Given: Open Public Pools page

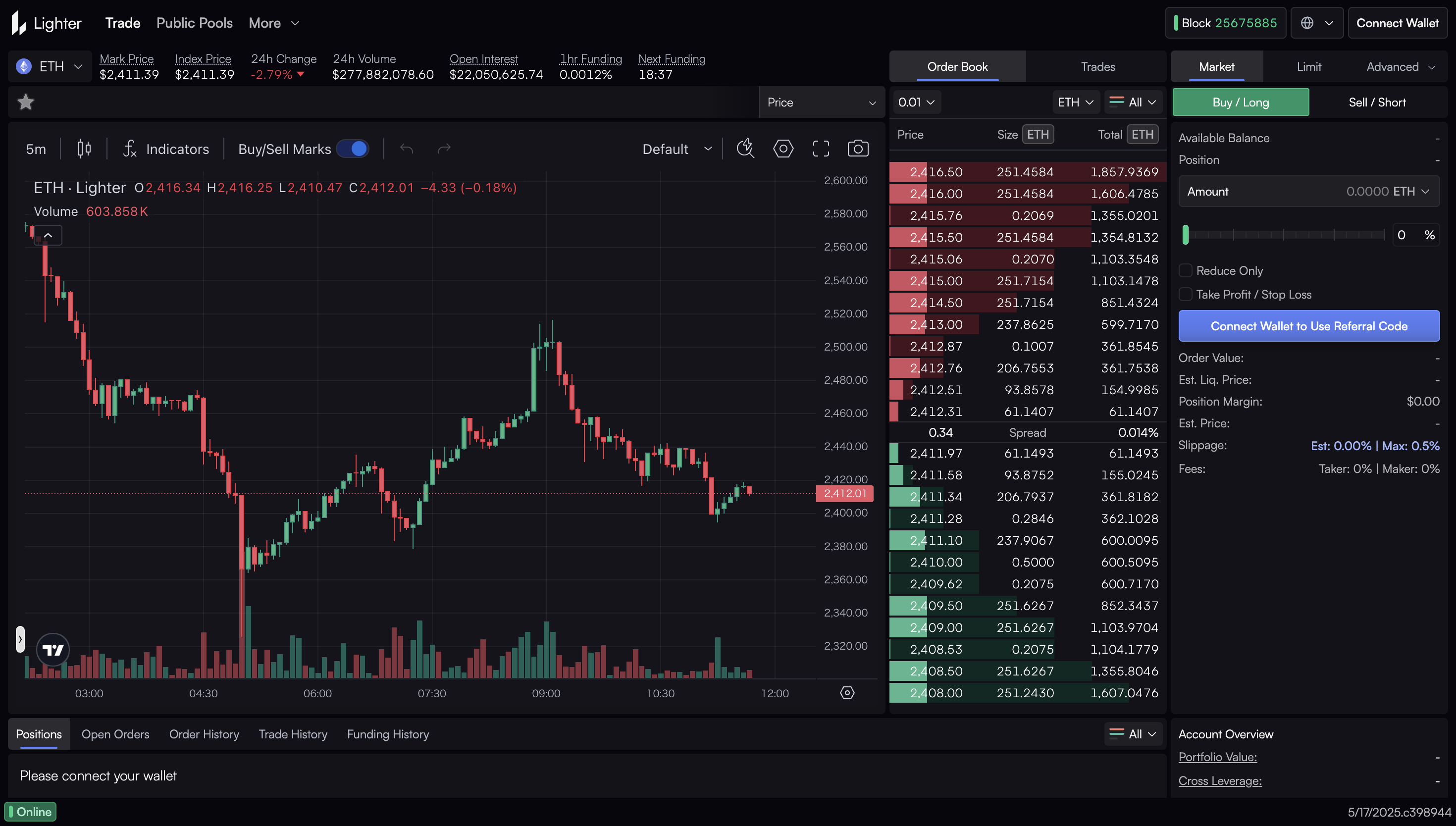Looking at the screenshot, I should coord(195,23).
